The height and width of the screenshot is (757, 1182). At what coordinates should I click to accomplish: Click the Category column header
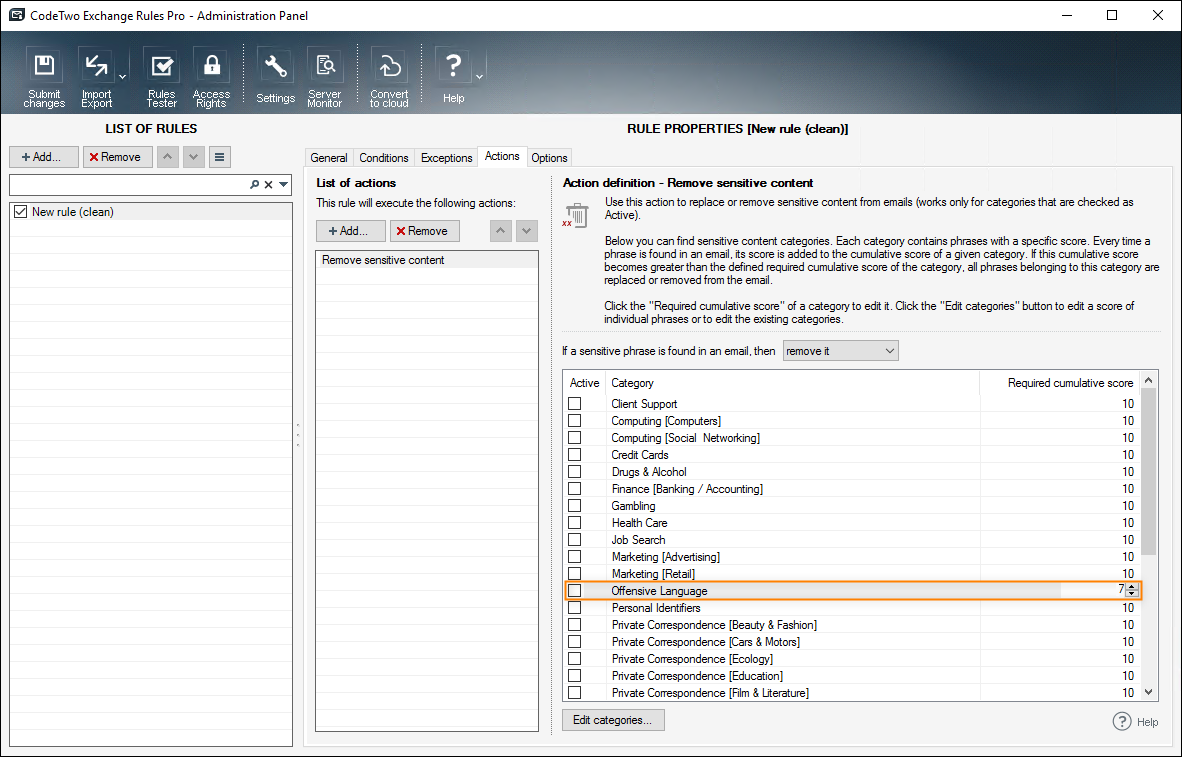click(792, 383)
